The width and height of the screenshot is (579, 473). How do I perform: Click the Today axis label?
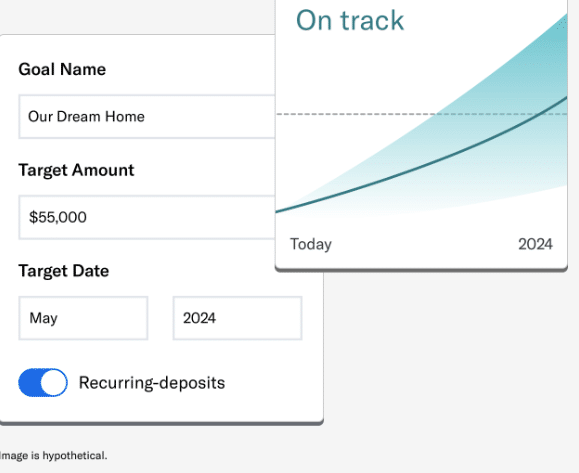311,244
